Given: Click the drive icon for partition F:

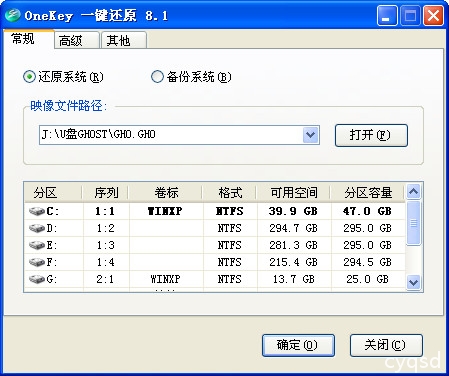Looking at the screenshot, I should [37, 262].
